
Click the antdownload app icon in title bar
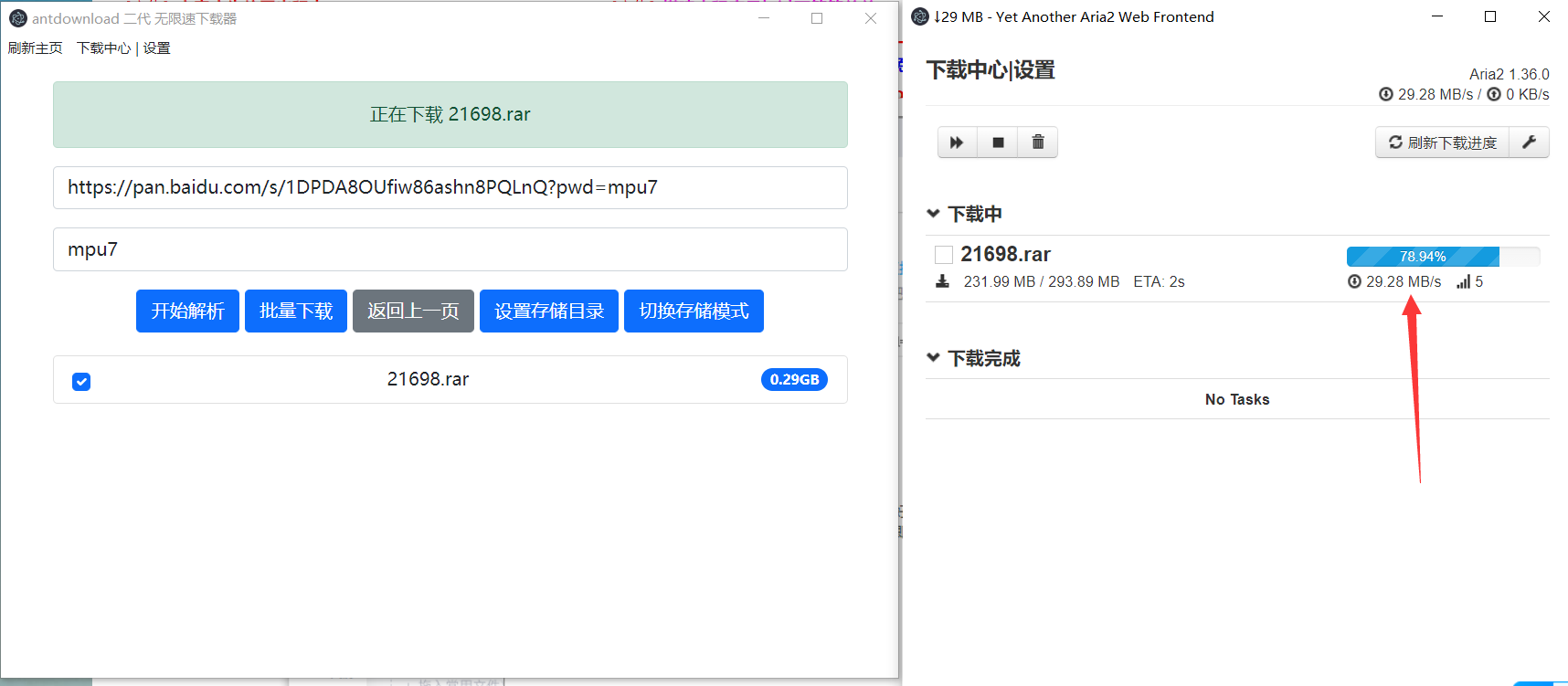coord(17,18)
